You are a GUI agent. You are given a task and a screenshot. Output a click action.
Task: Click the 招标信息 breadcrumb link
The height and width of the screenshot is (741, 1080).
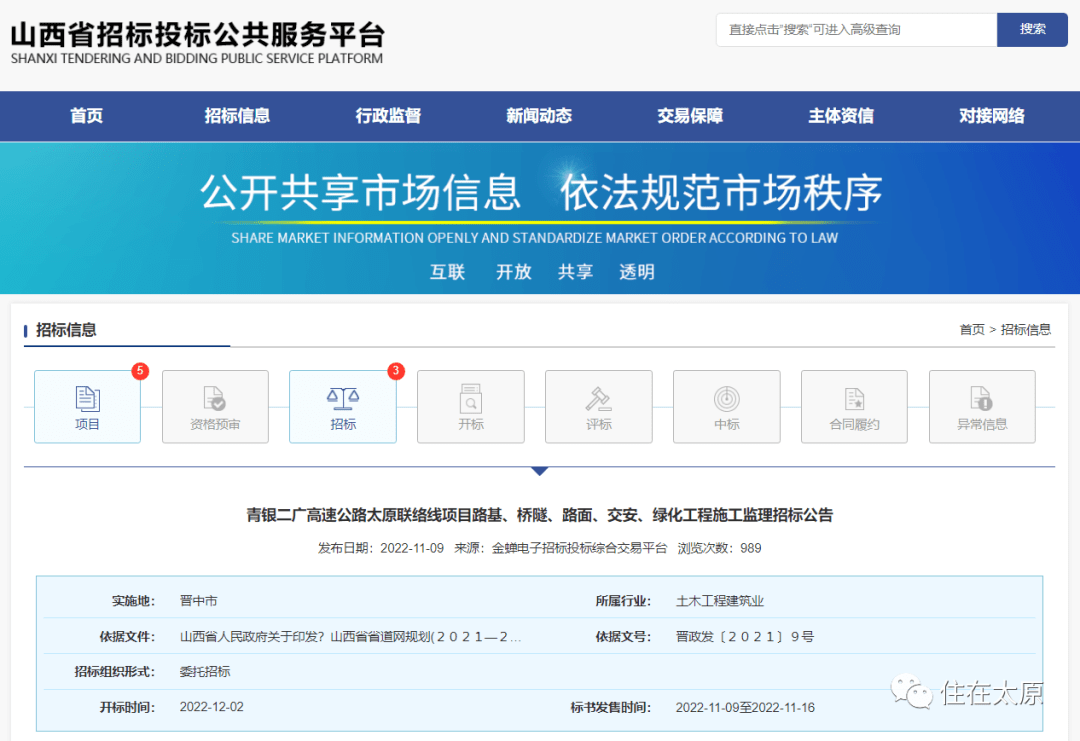[x=1026, y=330]
